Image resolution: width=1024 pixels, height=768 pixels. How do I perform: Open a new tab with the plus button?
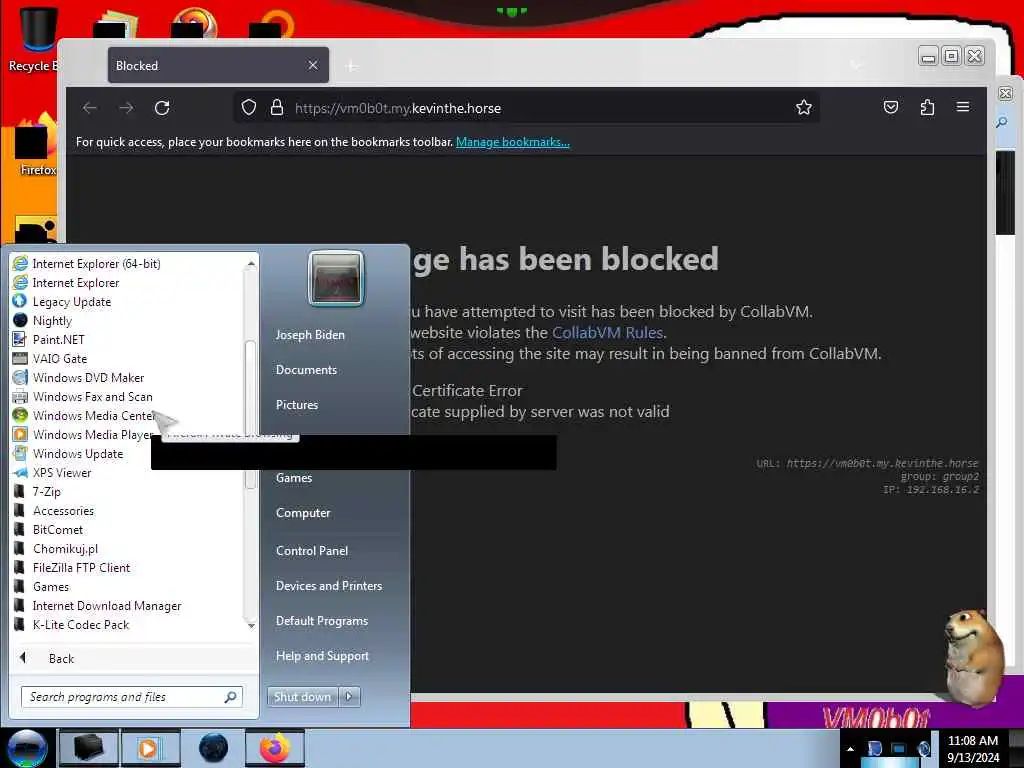coord(351,66)
